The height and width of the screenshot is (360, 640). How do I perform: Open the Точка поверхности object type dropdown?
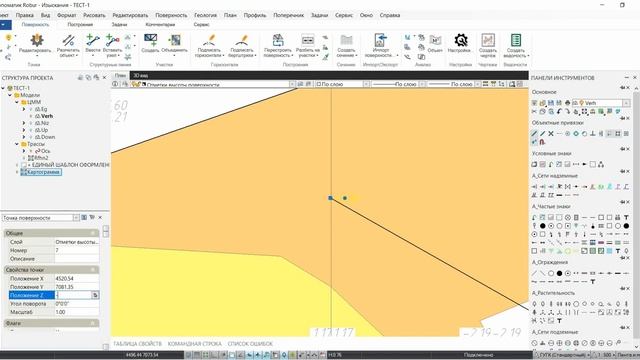[x=76, y=218]
